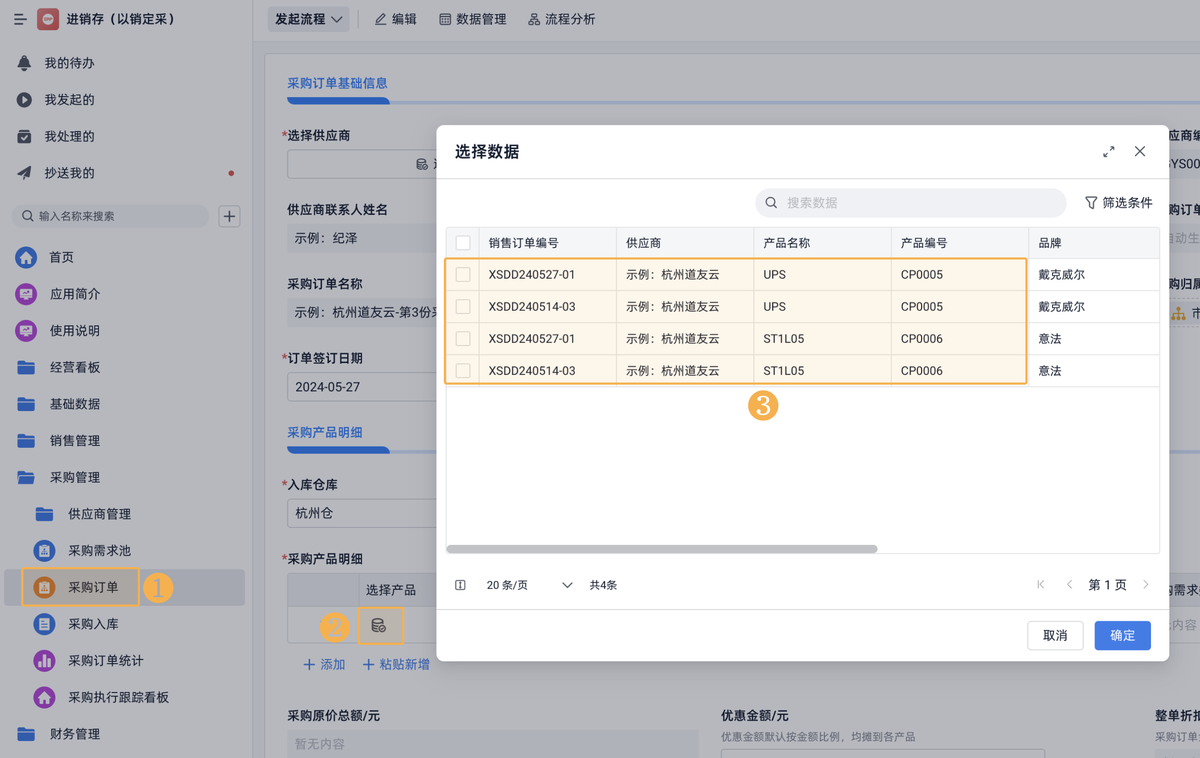Click column settings icon in dialog footer
Viewport: 1200px width, 758px height.
(x=460, y=585)
